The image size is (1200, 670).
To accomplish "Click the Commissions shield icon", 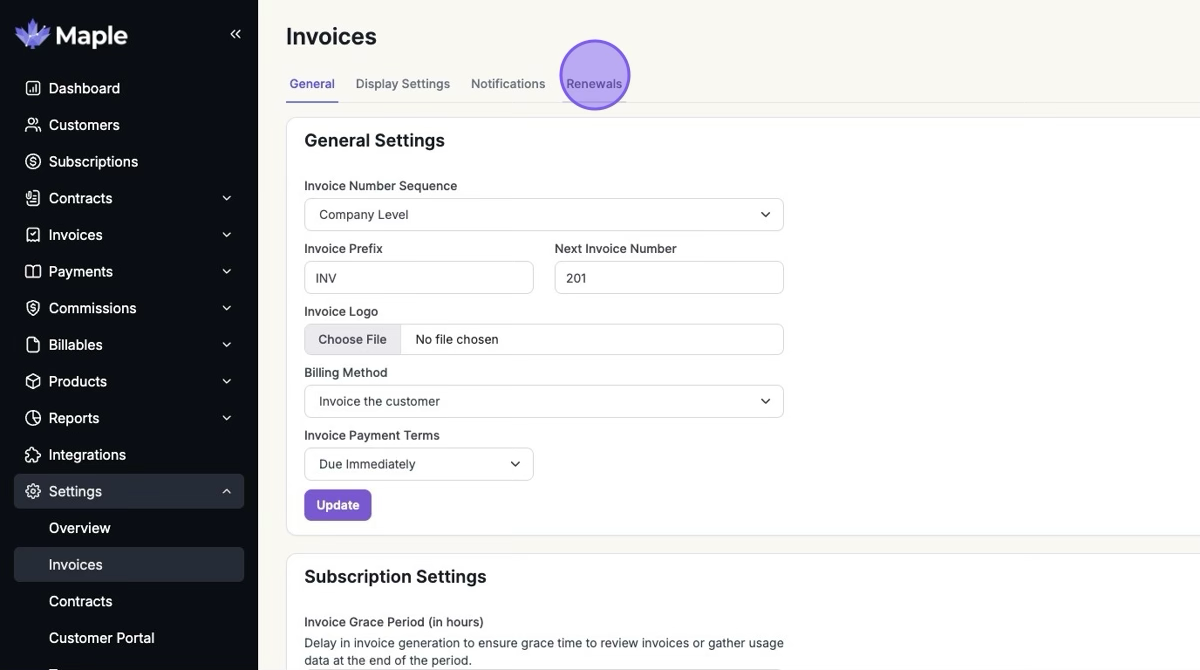I will 33,308.
